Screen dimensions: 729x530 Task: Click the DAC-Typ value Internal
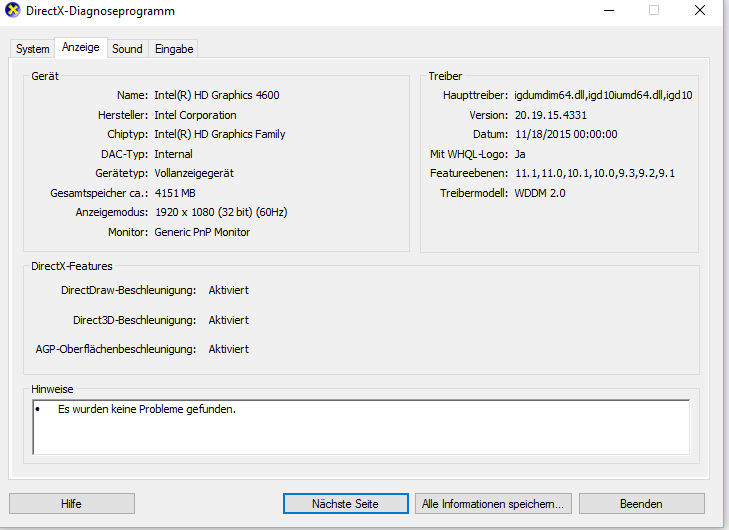[x=173, y=154]
